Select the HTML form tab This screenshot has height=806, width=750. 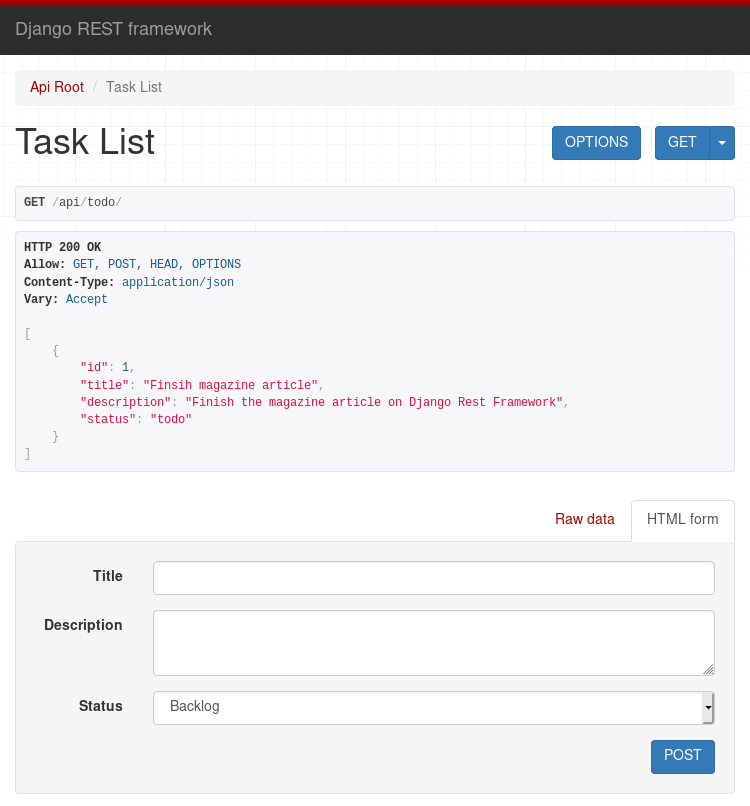(683, 520)
